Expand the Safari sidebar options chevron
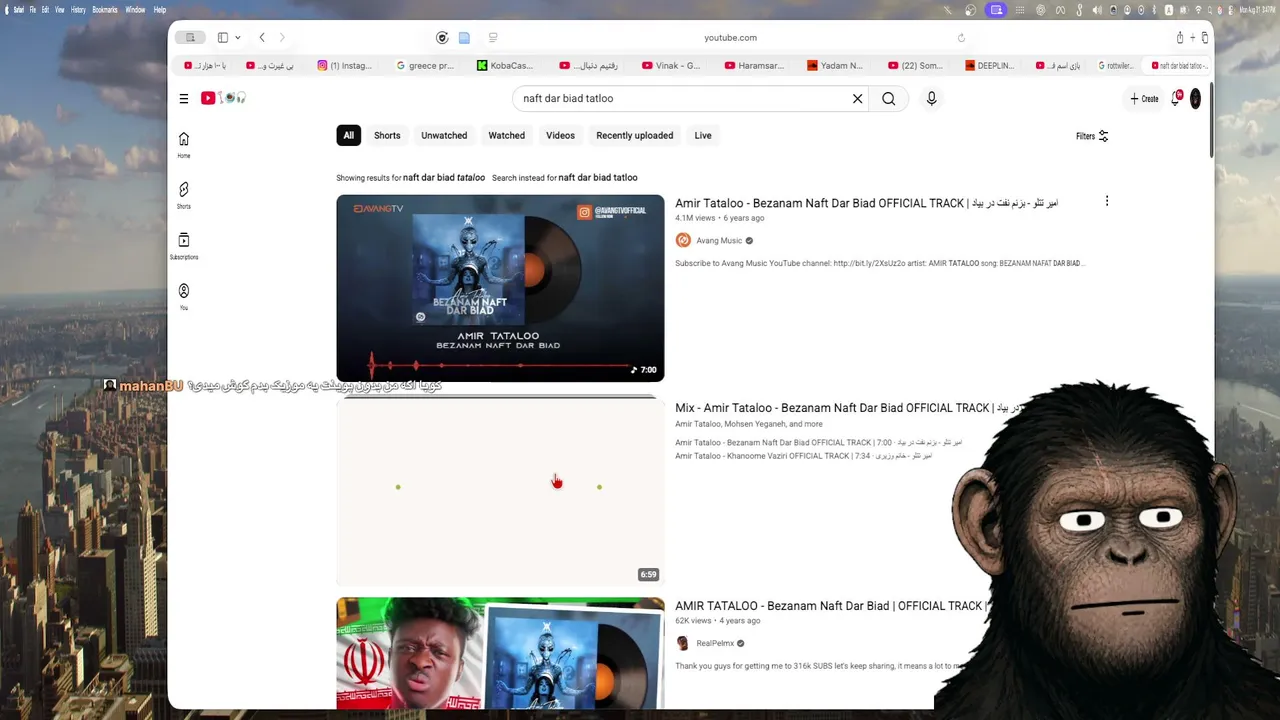1280x720 pixels. [x=238, y=38]
